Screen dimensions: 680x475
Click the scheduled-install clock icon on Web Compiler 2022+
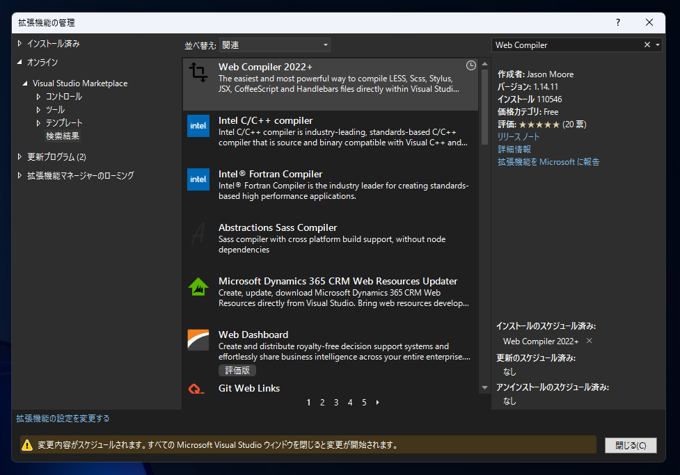pos(471,66)
